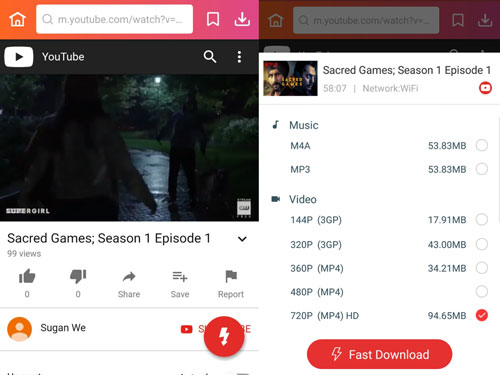Screen dimensions: 500x375
Task: Click the '43.00MB' file size
Action: [x=447, y=245]
